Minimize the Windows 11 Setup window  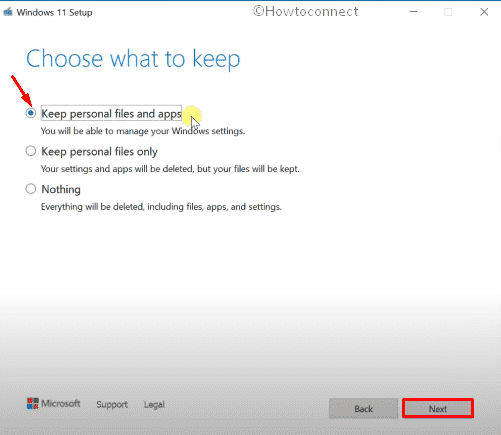point(414,12)
